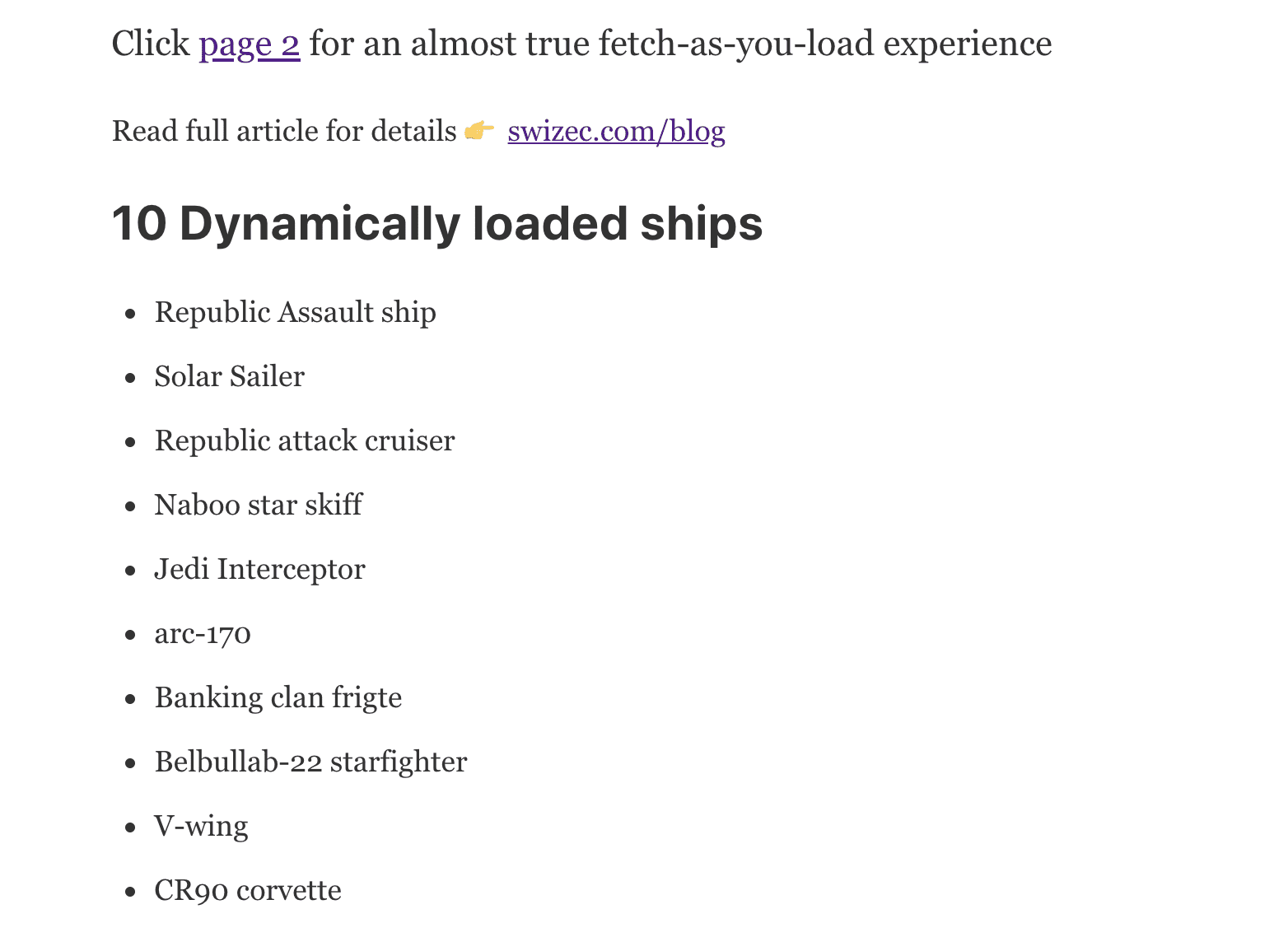
Task: Follow the swizec.com/blog link
Action: (616, 132)
